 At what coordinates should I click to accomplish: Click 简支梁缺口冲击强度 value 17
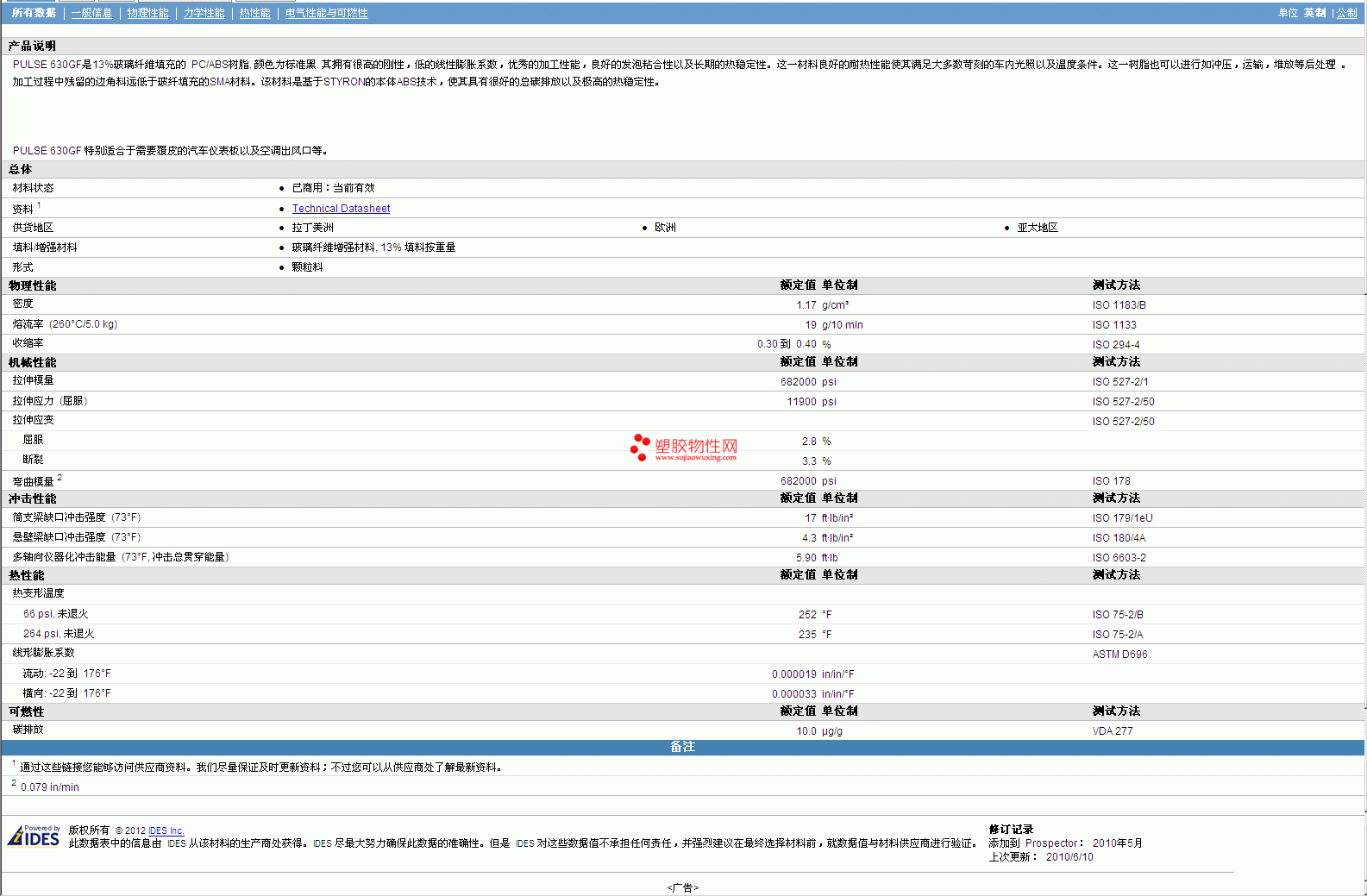pyautogui.click(x=811, y=518)
